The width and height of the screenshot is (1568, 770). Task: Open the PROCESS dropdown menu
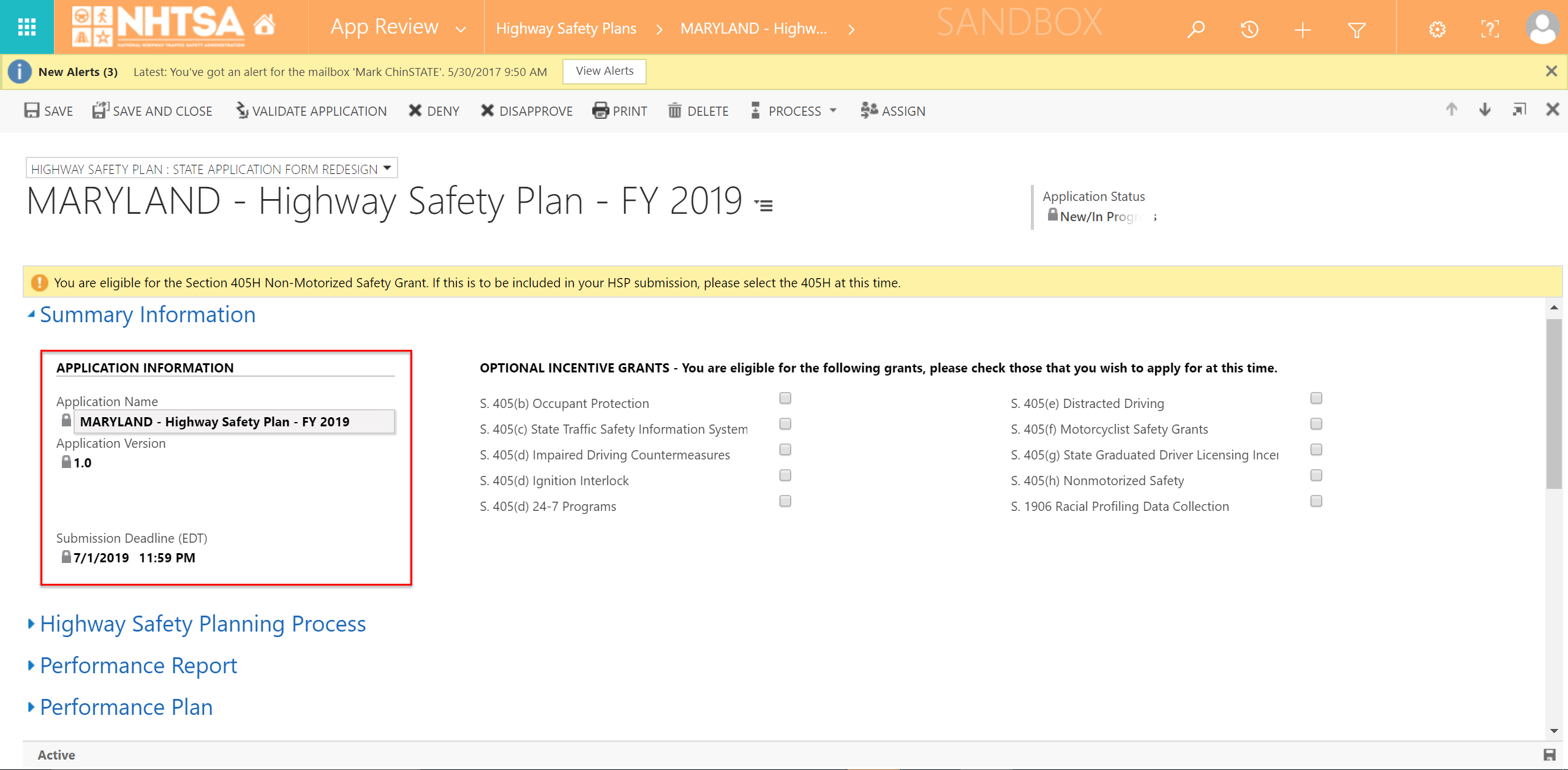tap(794, 111)
